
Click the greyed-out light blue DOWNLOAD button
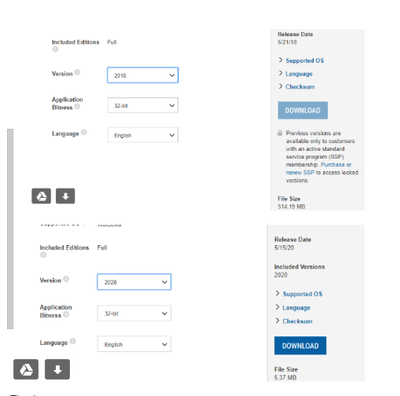tap(303, 110)
